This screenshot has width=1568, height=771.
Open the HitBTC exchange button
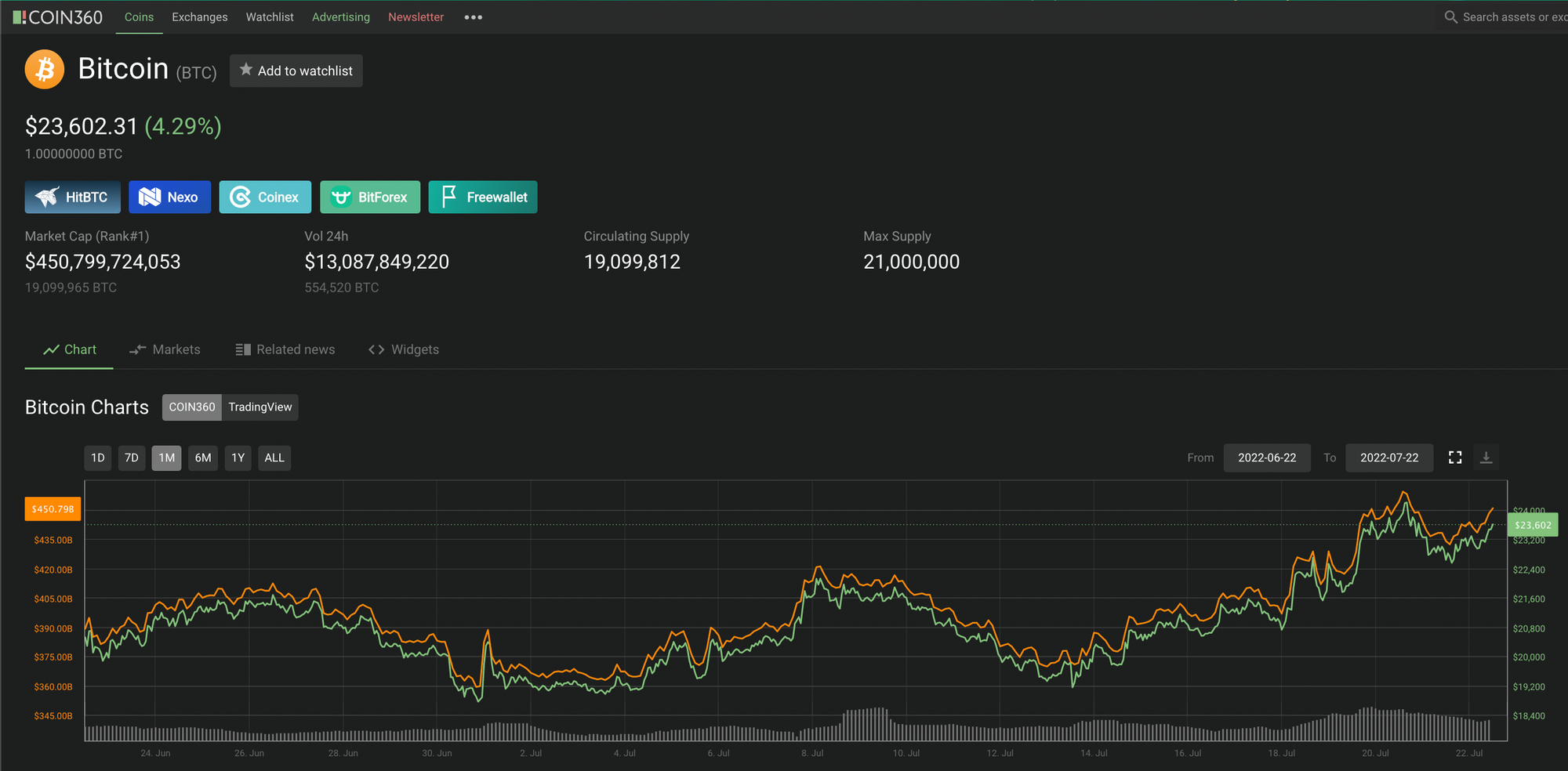(x=73, y=197)
